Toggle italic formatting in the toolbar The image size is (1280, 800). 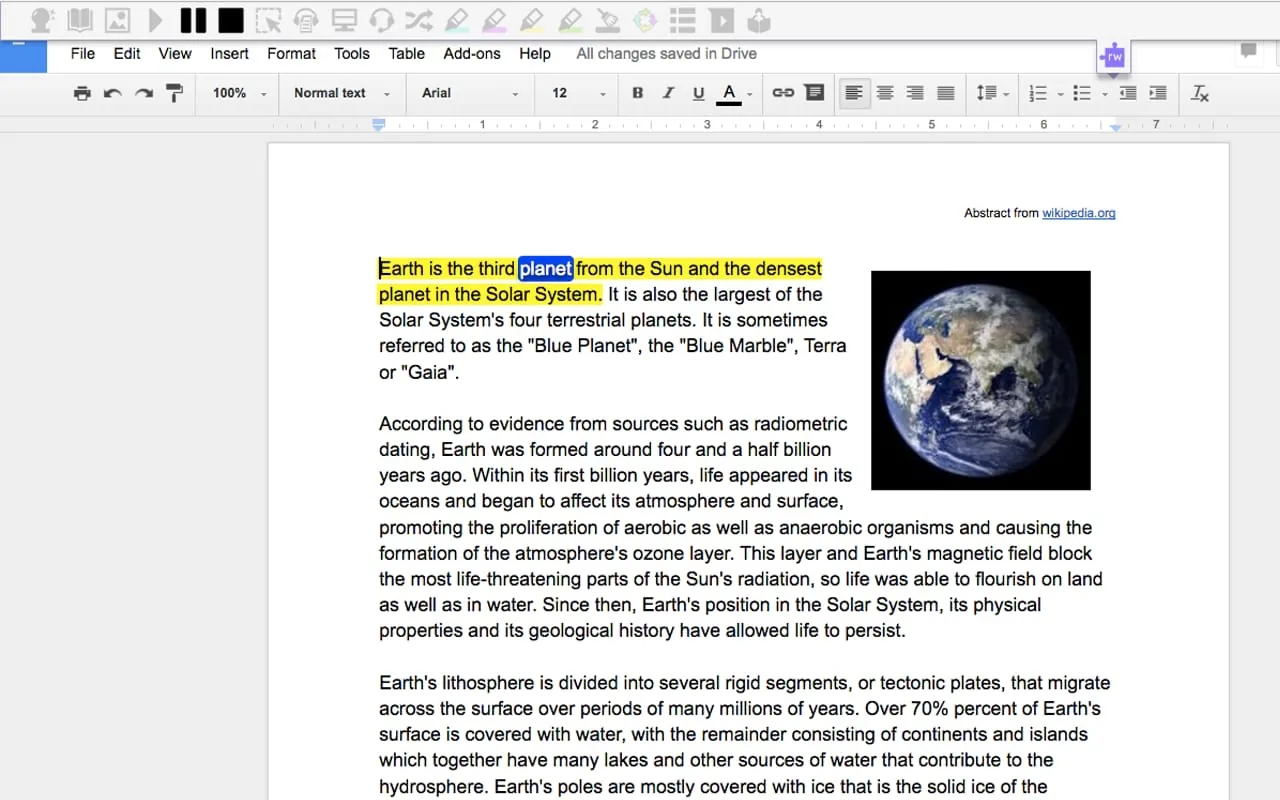[x=665, y=93]
